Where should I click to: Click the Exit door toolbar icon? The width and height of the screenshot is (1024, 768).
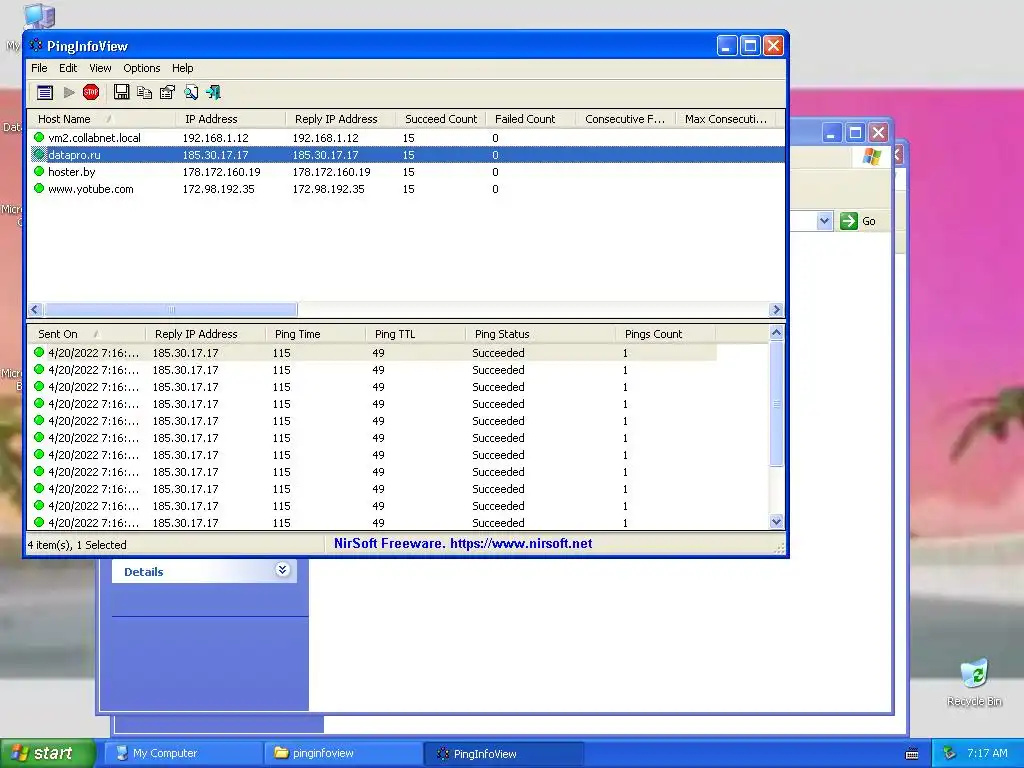coord(214,93)
